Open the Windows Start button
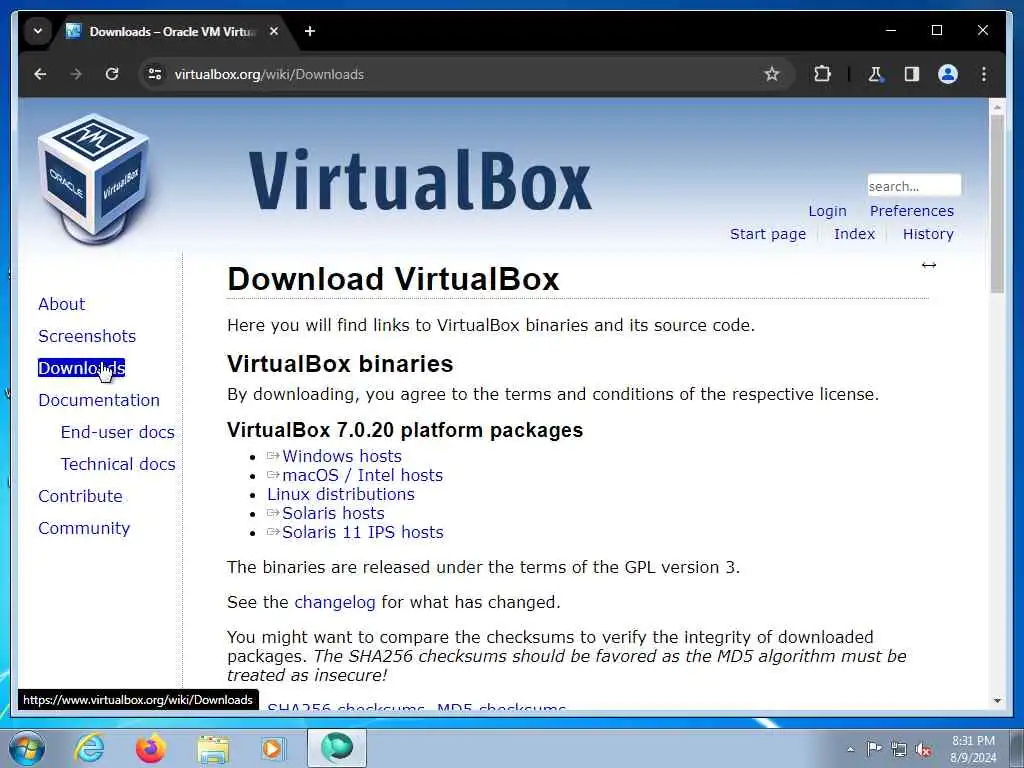This screenshot has width=1024, height=768. (27, 748)
